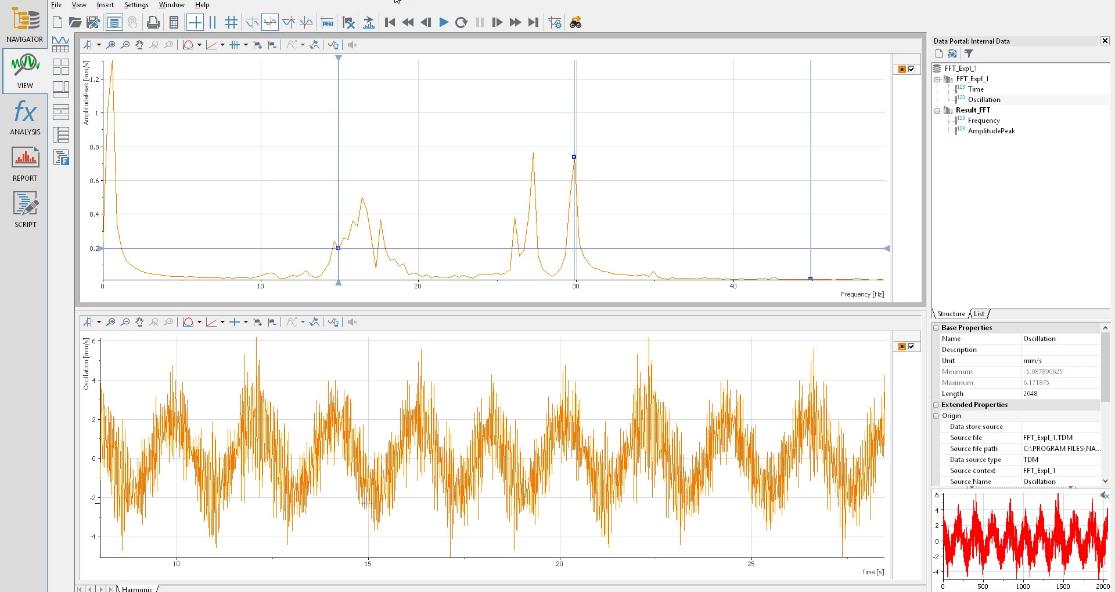Open the ANALYSIS panel

[25, 117]
